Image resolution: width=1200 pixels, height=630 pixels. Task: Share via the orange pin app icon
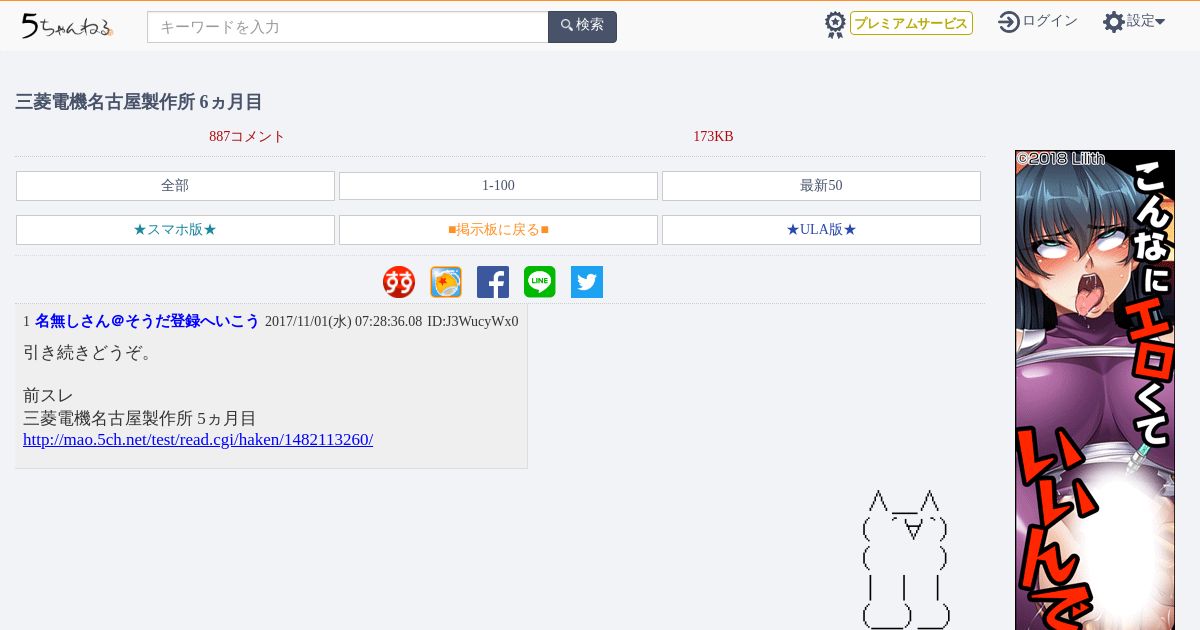tap(446, 282)
